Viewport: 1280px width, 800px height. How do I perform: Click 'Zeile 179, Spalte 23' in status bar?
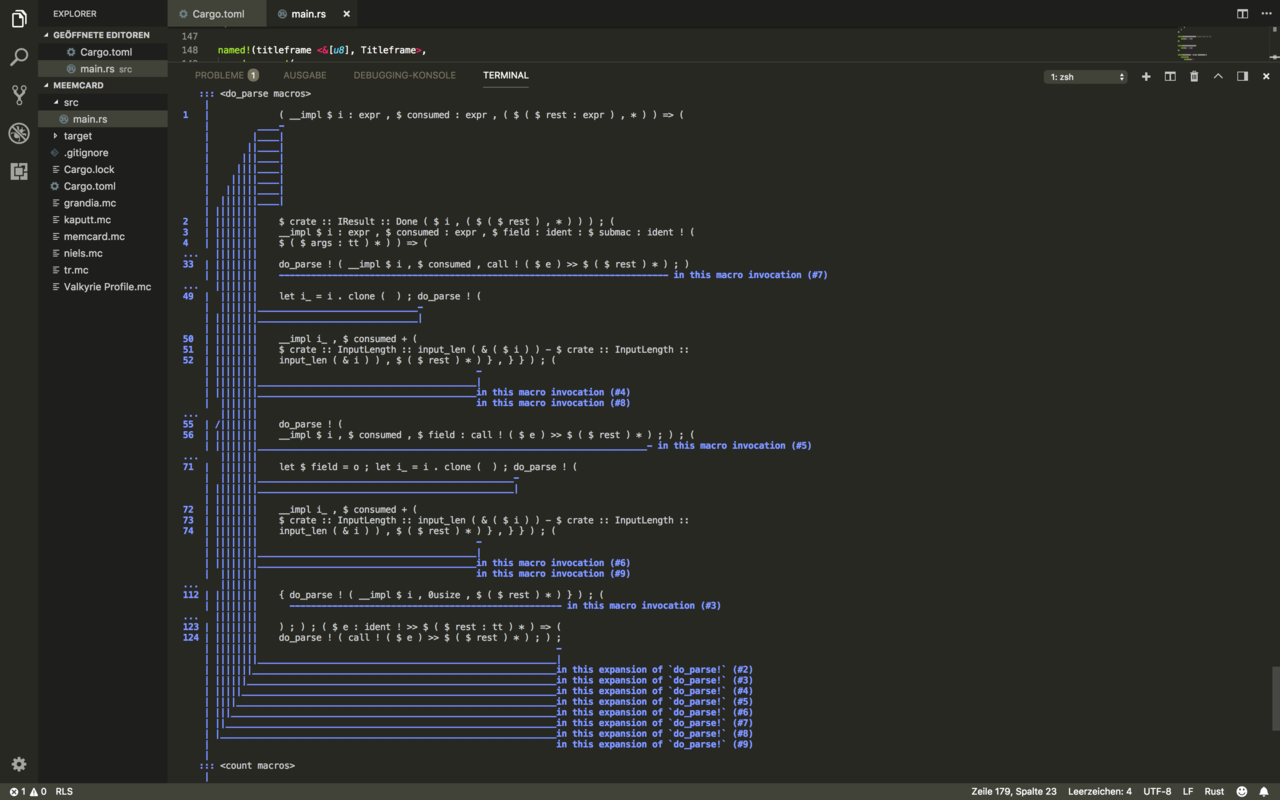pos(1013,791)
